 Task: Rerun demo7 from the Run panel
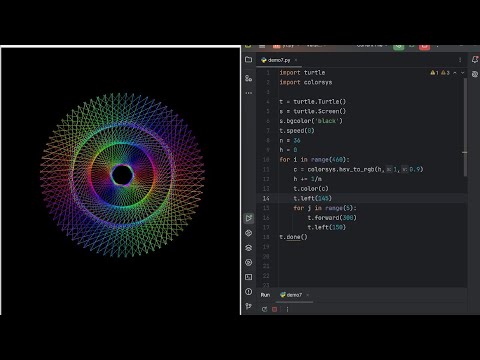[x=264, y=309]
